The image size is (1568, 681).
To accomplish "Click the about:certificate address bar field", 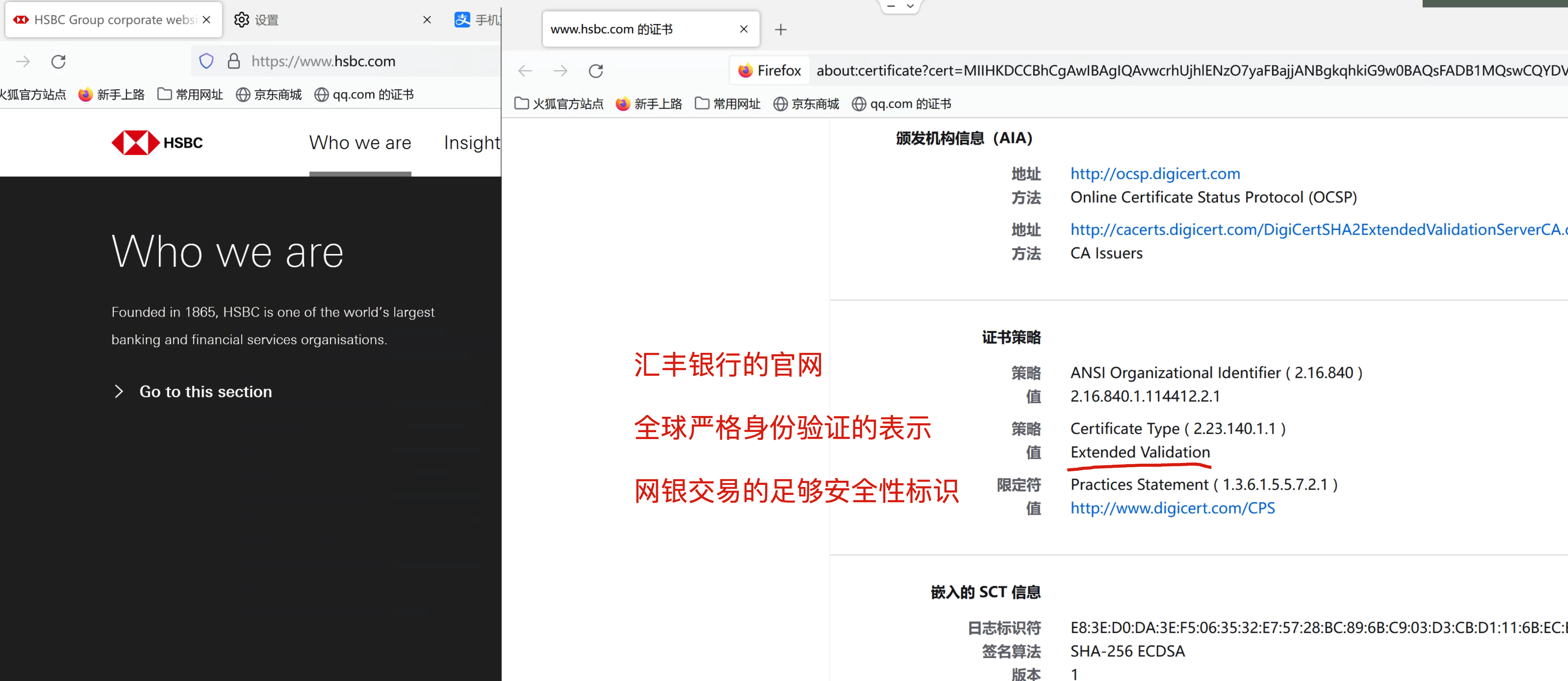I will pos(1187,70).
